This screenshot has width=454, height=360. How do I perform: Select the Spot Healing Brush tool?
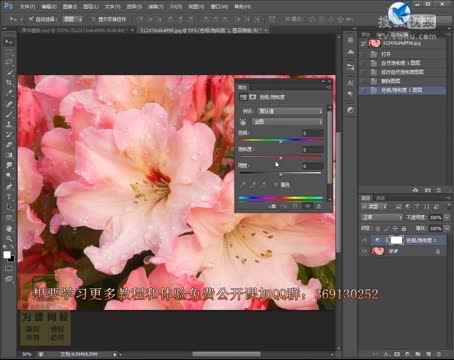[9, 104]
